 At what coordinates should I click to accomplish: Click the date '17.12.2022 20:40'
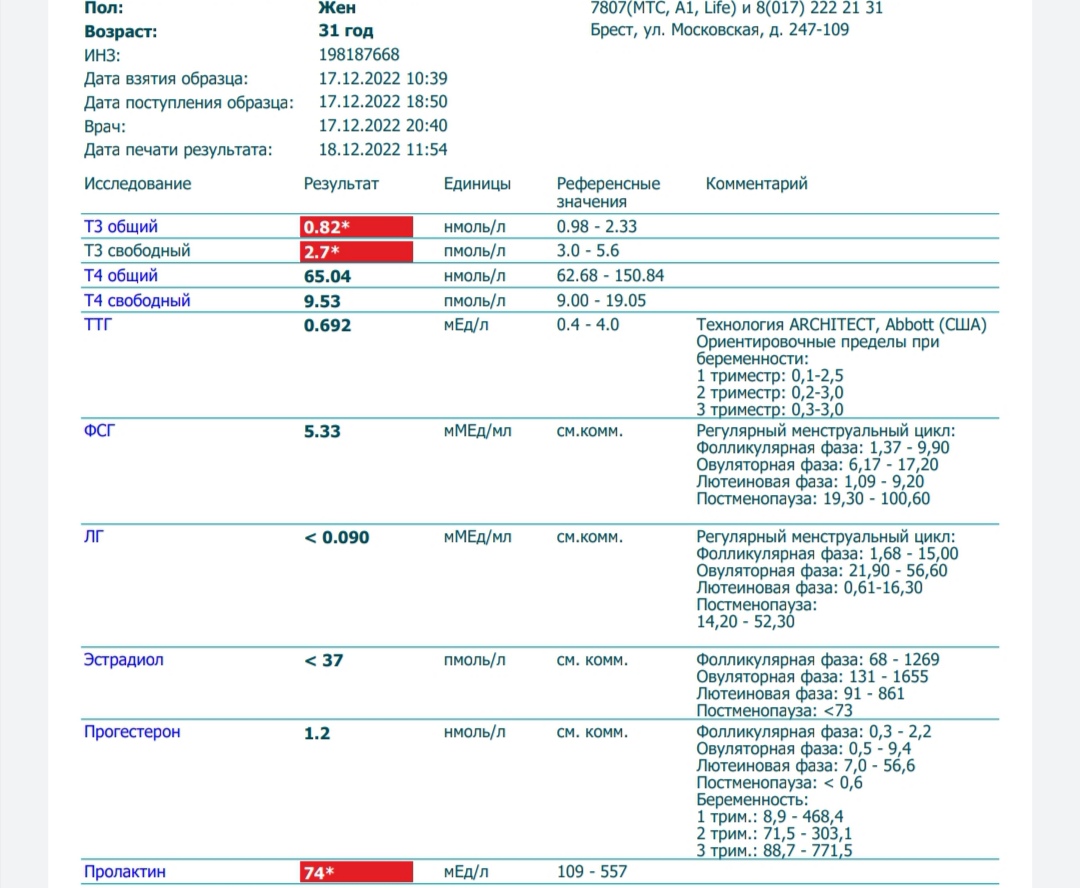pos(383,126)
